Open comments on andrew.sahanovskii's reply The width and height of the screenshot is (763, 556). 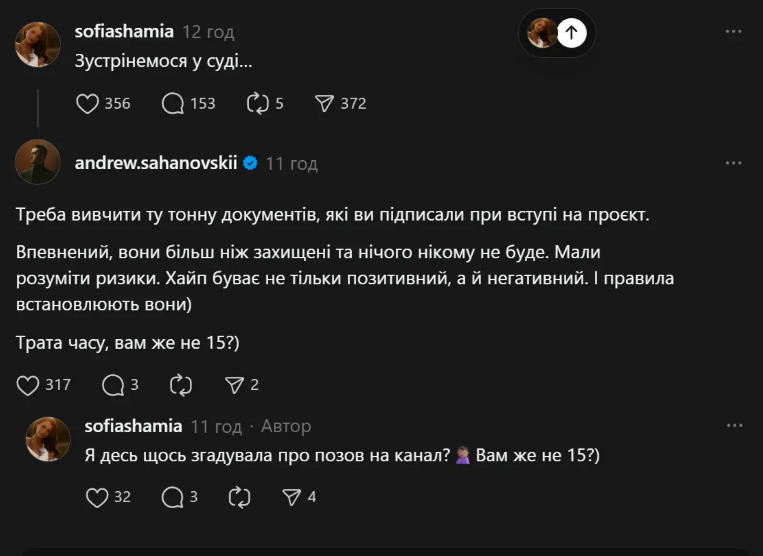pos(113,384)
